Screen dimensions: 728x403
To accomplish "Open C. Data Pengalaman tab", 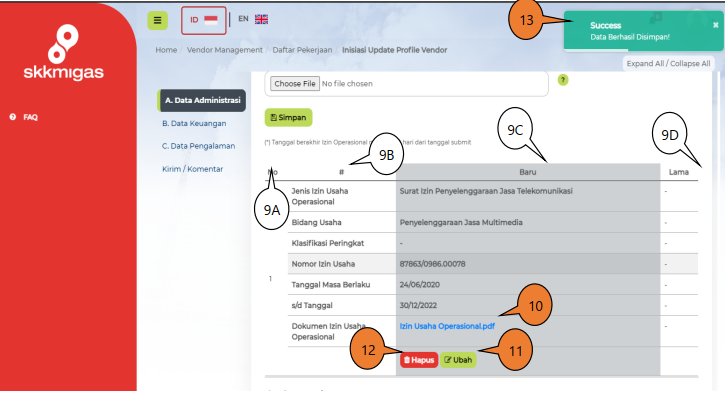I will (198, 146).
